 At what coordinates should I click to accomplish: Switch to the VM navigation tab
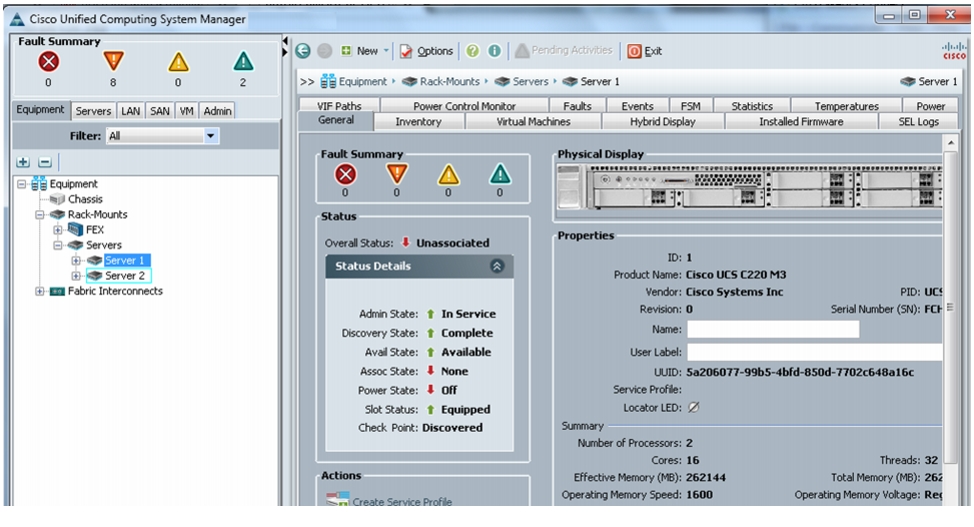pos(186,111)
